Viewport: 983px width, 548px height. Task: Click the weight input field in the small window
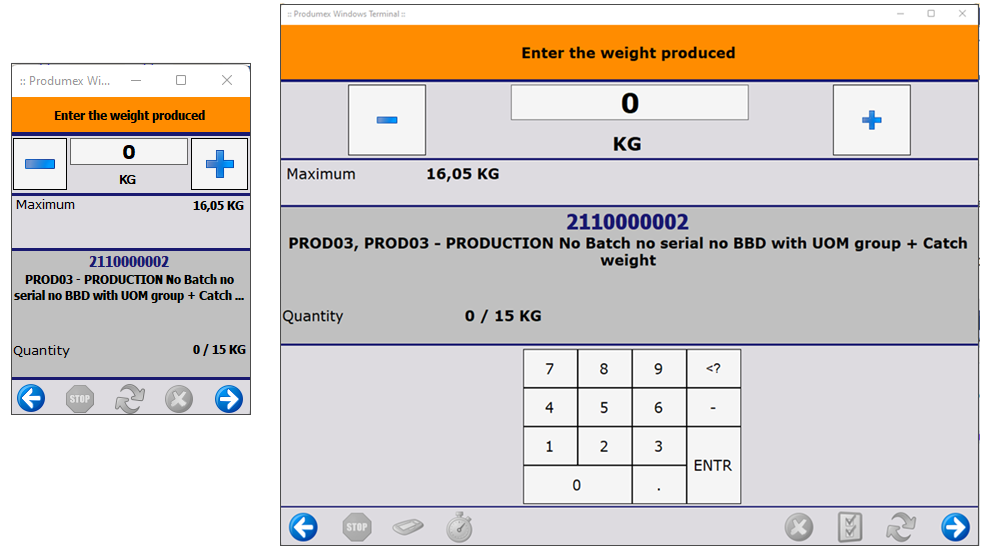129,152
